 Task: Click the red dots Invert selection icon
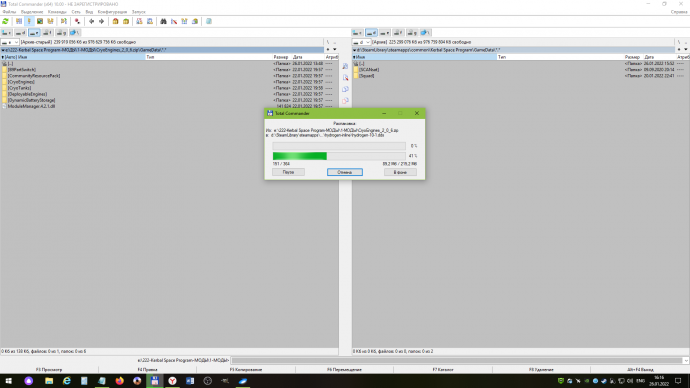click(x=77, y=21)
